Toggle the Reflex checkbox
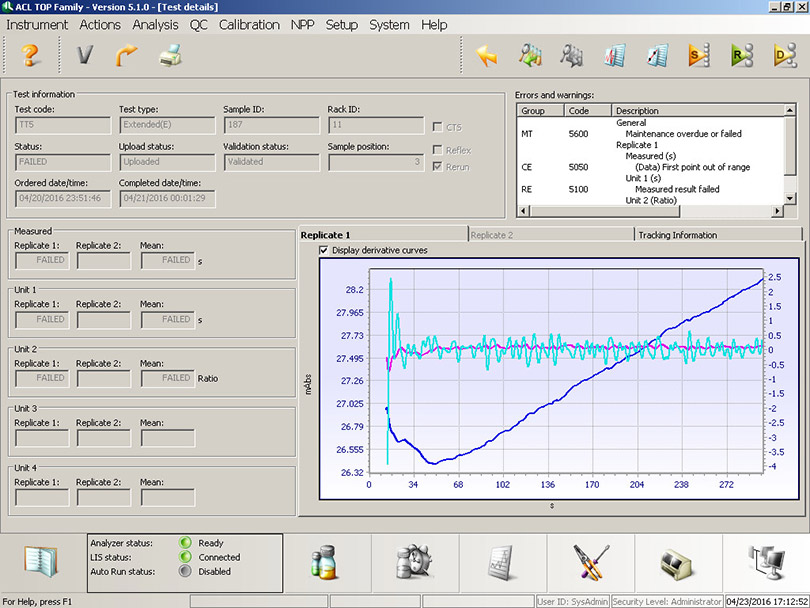This screenshot has height=608, width=810. point(438,150)
